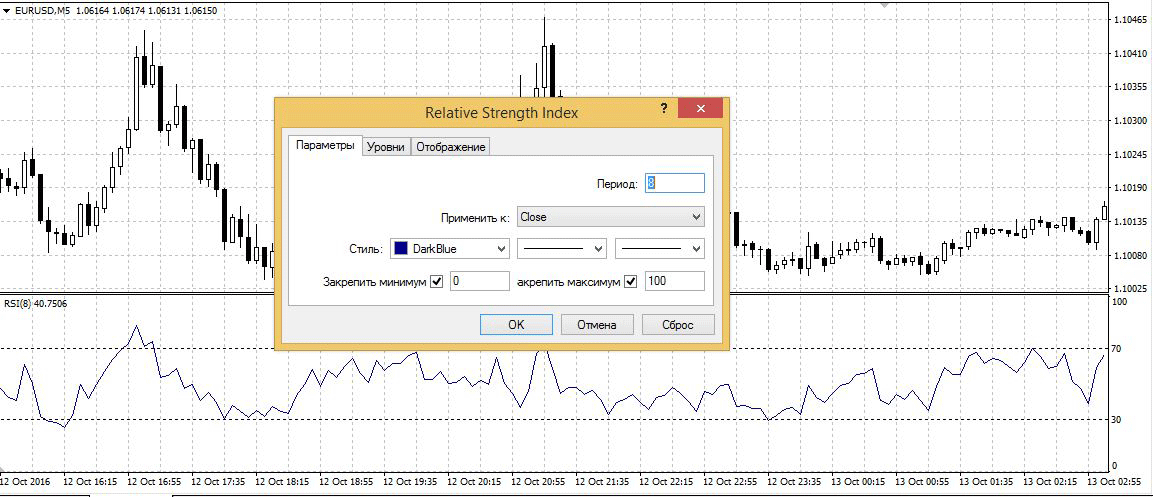Click the gray chart shift marker triangle

(883, 4)
